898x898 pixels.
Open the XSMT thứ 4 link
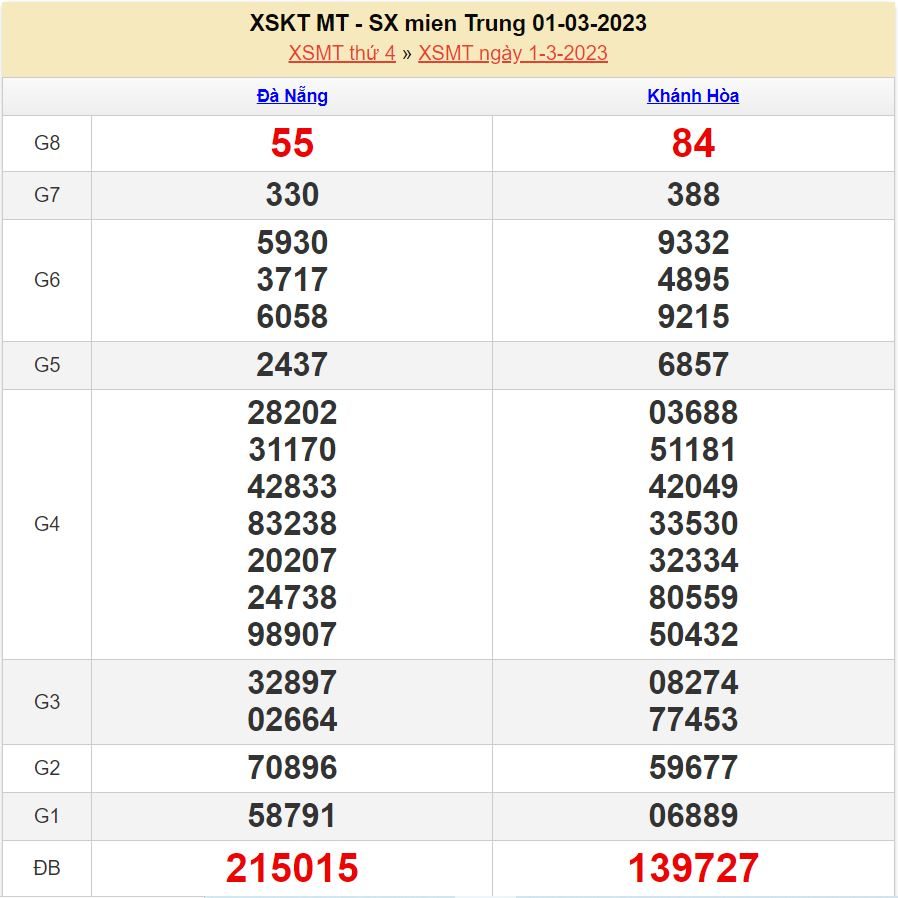point(342,53)
